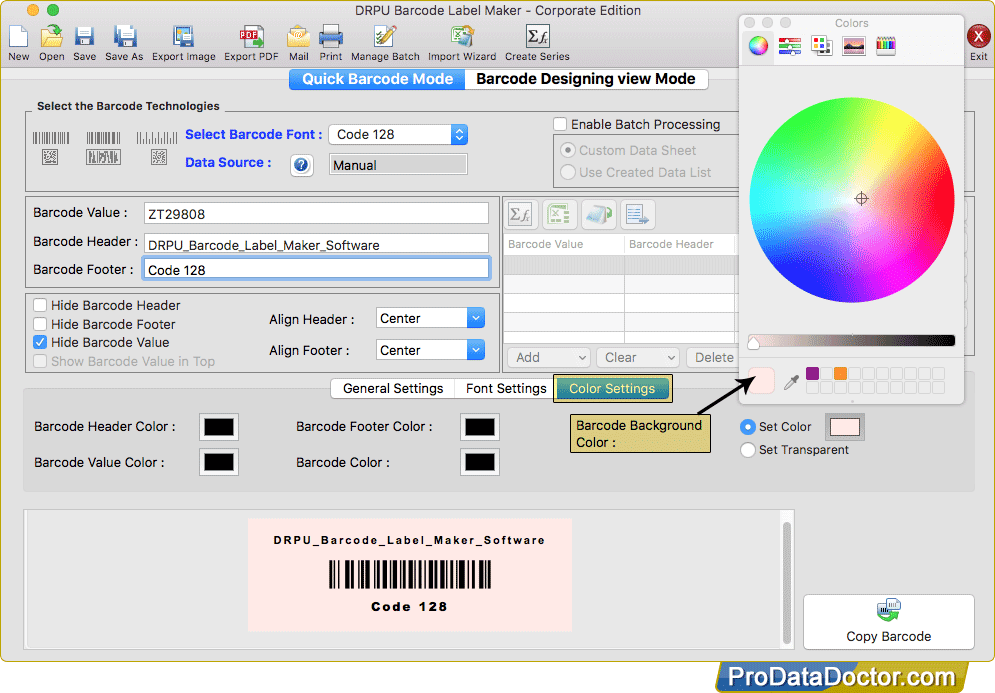Switch to Barcode Designing view Mode
Image resolution: width=995 pixels, height=693 pixels.
(x=586, y=79)
